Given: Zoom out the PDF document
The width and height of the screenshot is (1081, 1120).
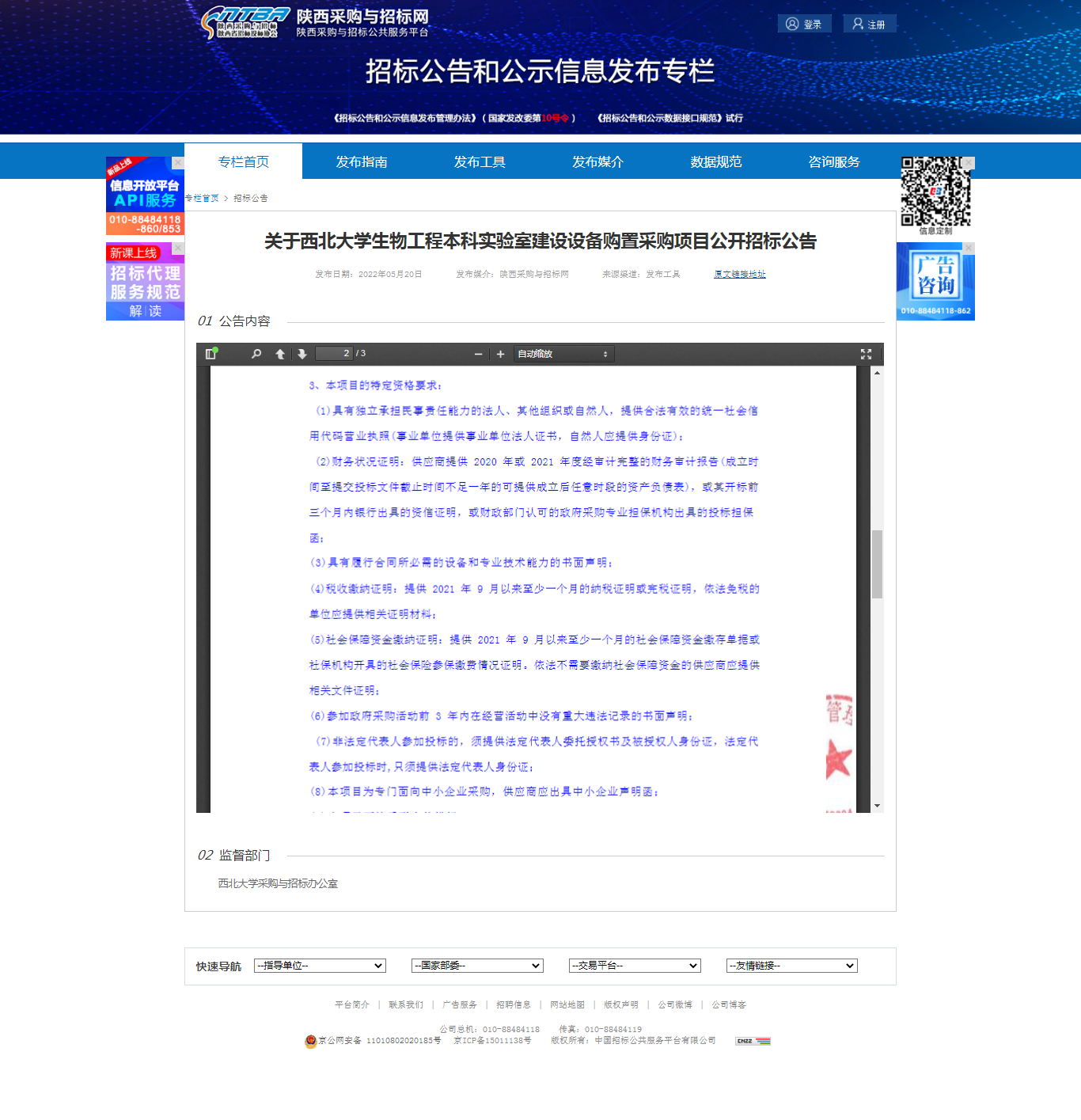Looking at the screenshot, I should (x=478, y=354).
